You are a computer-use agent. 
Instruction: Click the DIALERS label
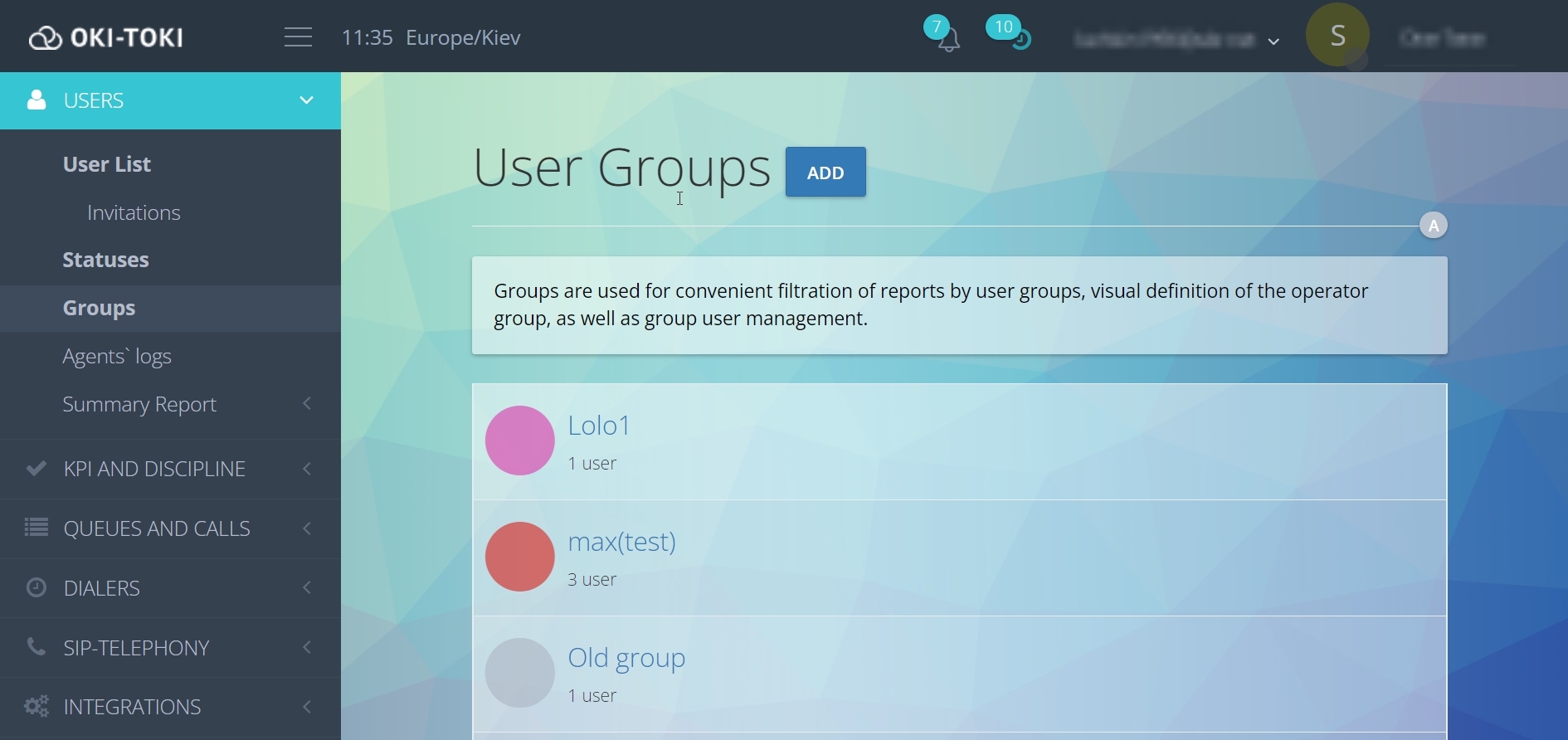click(102, 588)
